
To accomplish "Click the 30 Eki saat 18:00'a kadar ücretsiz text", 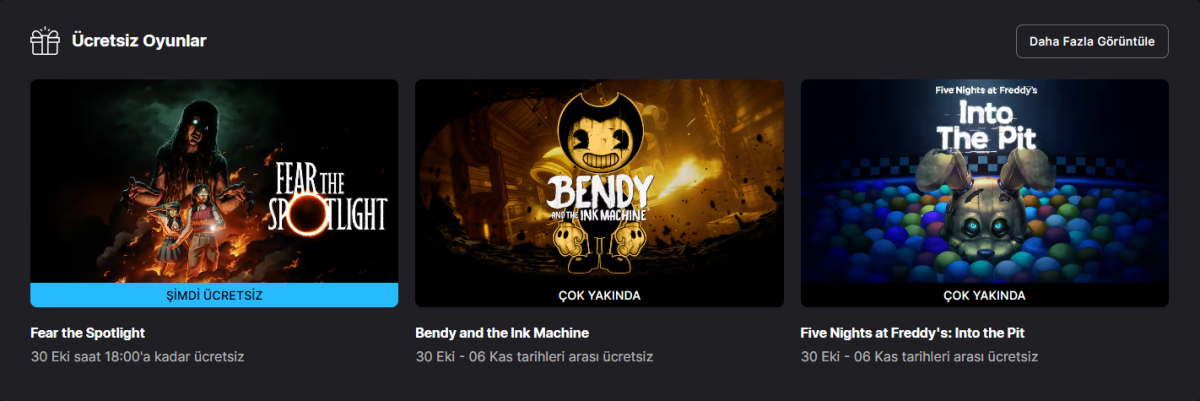I will (137, 356).
